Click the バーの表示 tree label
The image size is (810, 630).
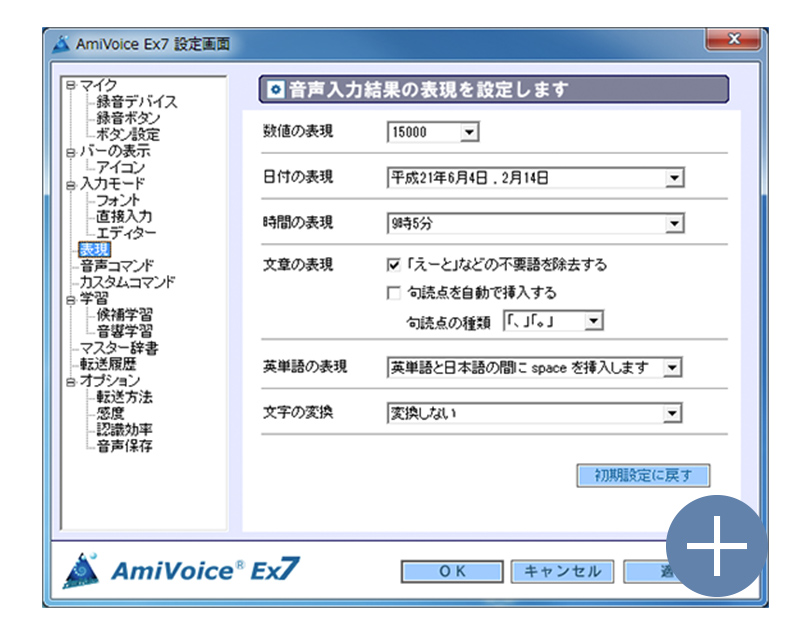[x=115, y=151]
